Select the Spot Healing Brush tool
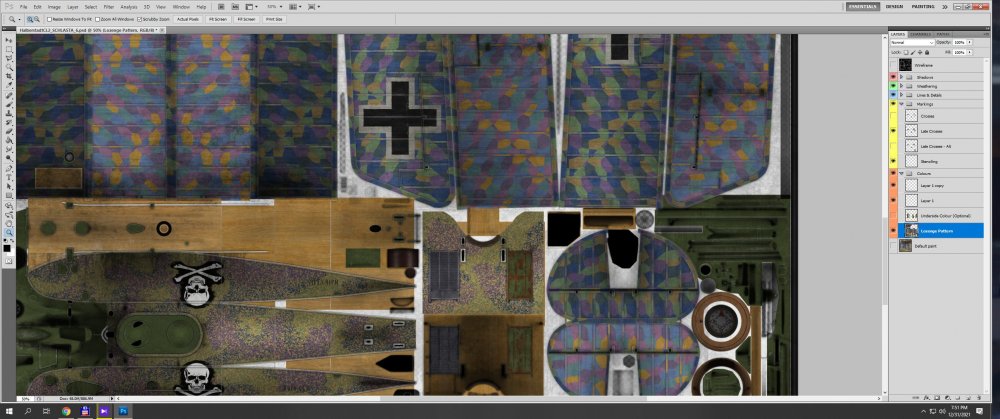Screen dimensions: 1000x419 pos(9,96)
